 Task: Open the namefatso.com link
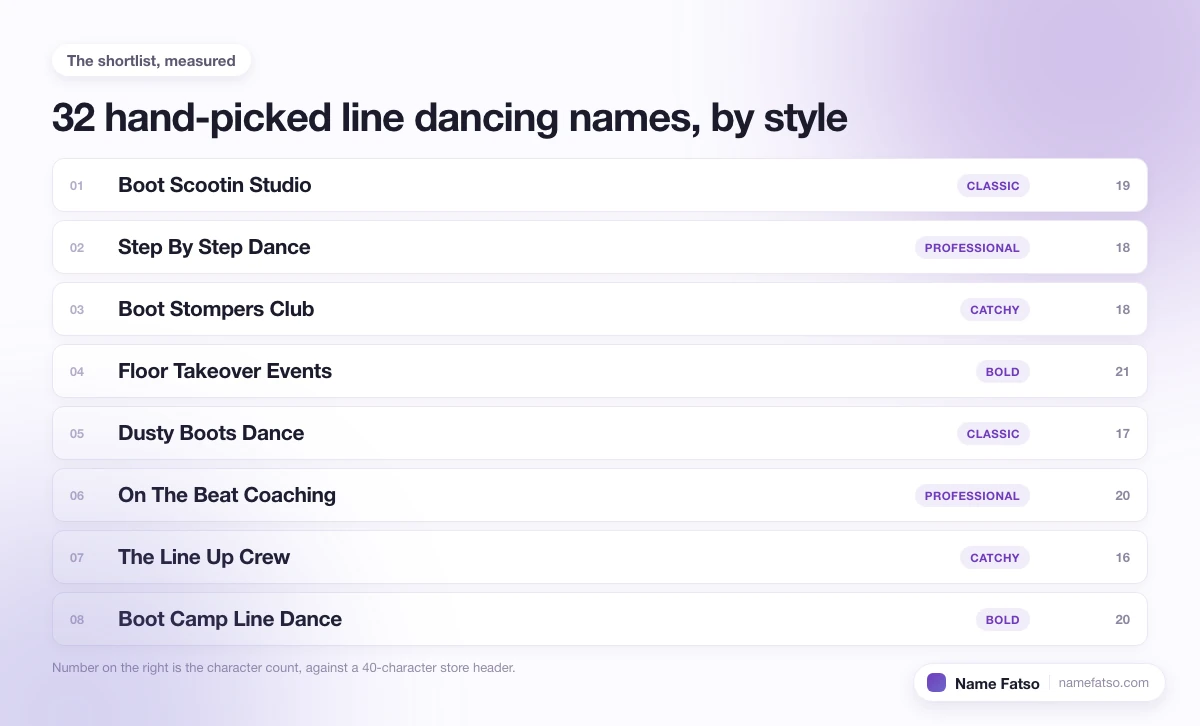coord(1104,683)
